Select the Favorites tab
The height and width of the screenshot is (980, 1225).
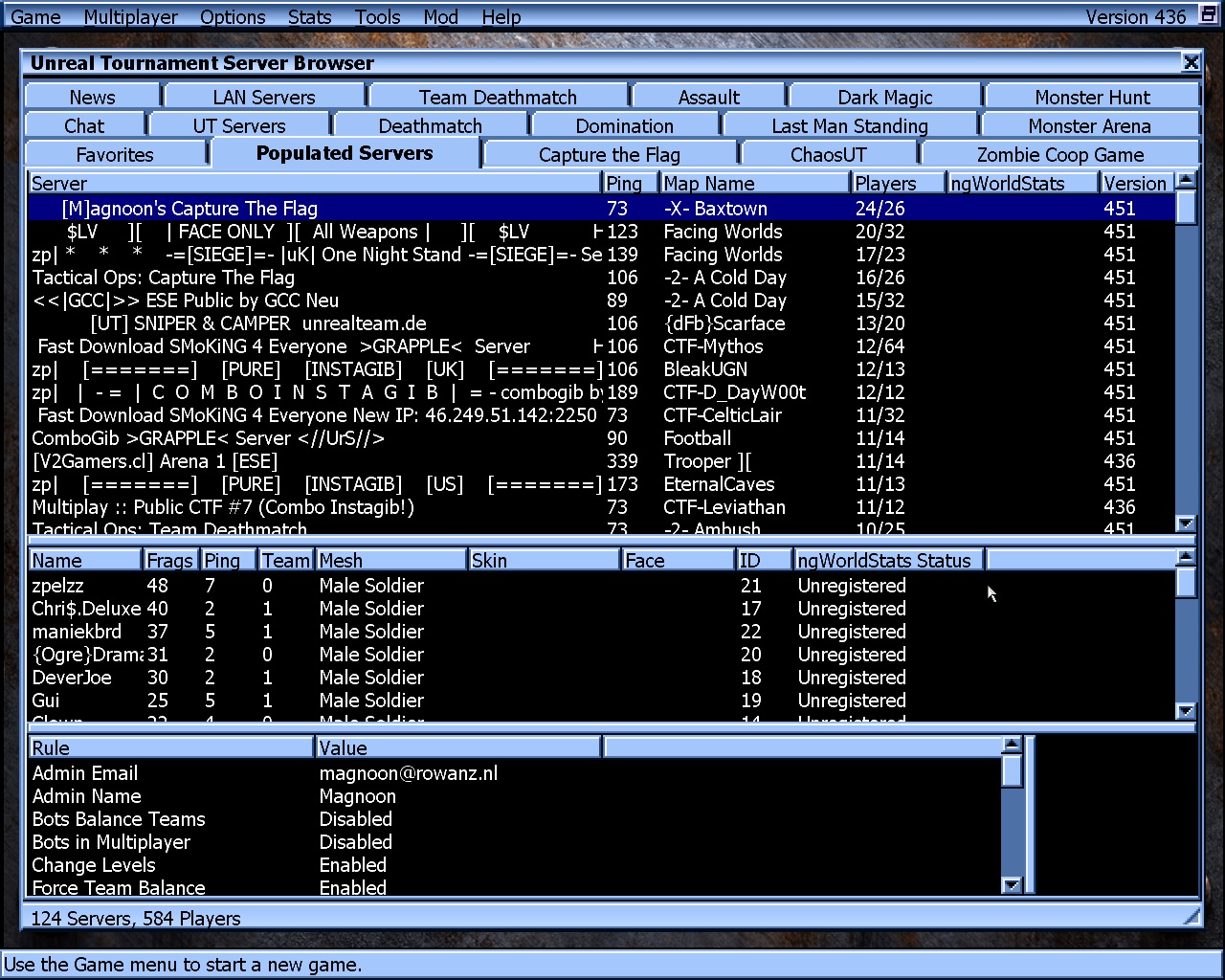coord(115,154)
